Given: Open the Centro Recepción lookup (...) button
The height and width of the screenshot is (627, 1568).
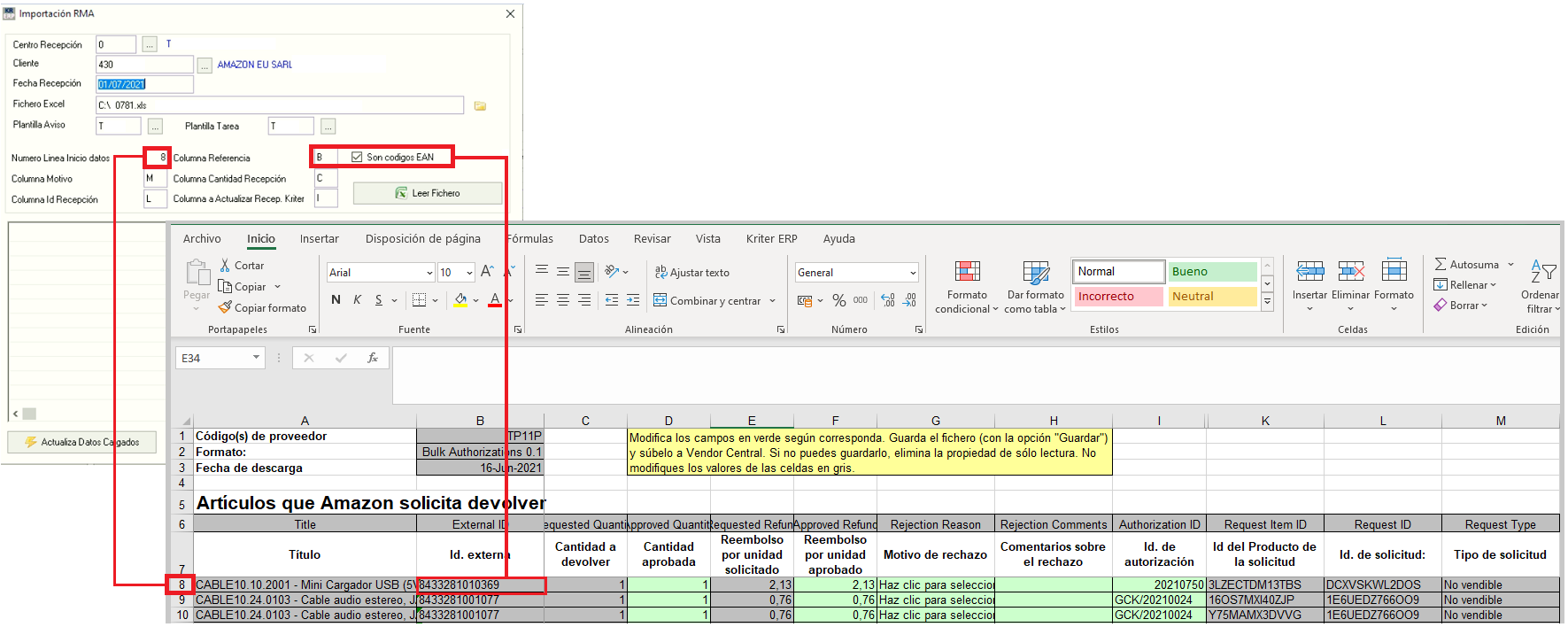Looking at the screenshot, I should 150,44.
